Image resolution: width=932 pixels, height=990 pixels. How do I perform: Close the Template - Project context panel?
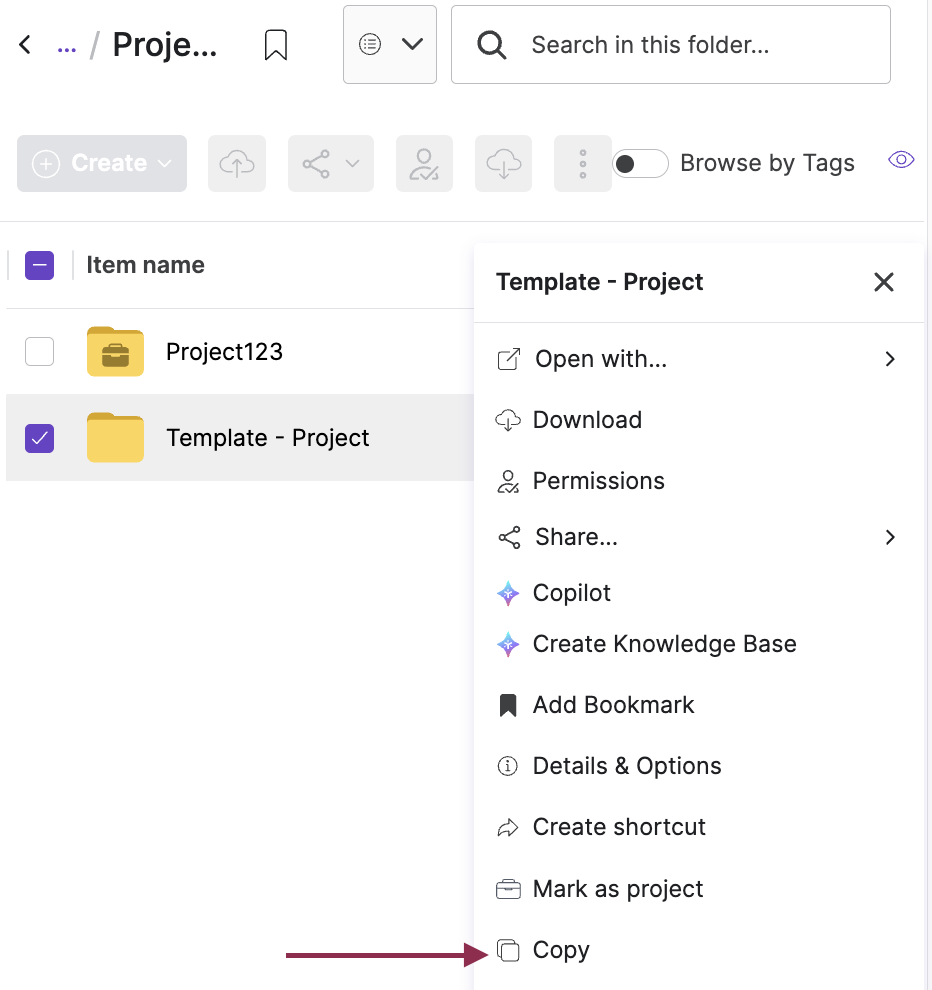click(883, 282)
